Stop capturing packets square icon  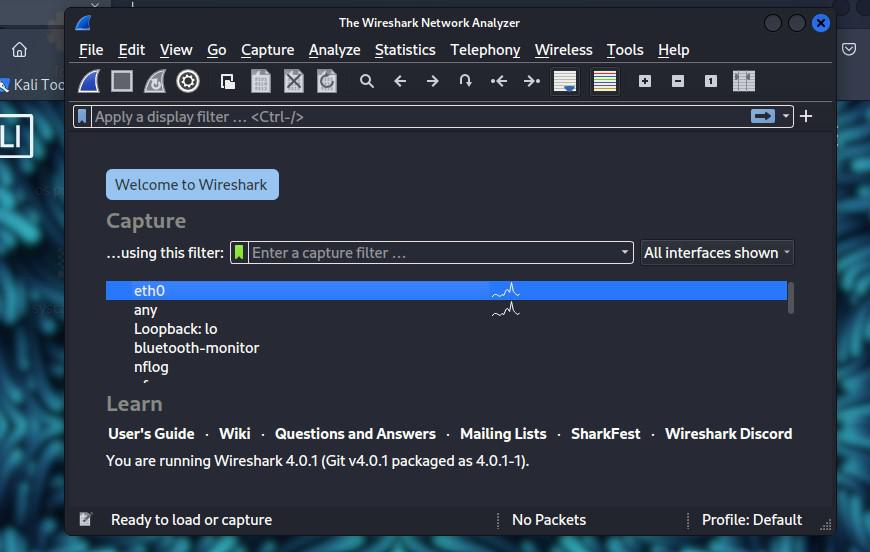(122, 82)
